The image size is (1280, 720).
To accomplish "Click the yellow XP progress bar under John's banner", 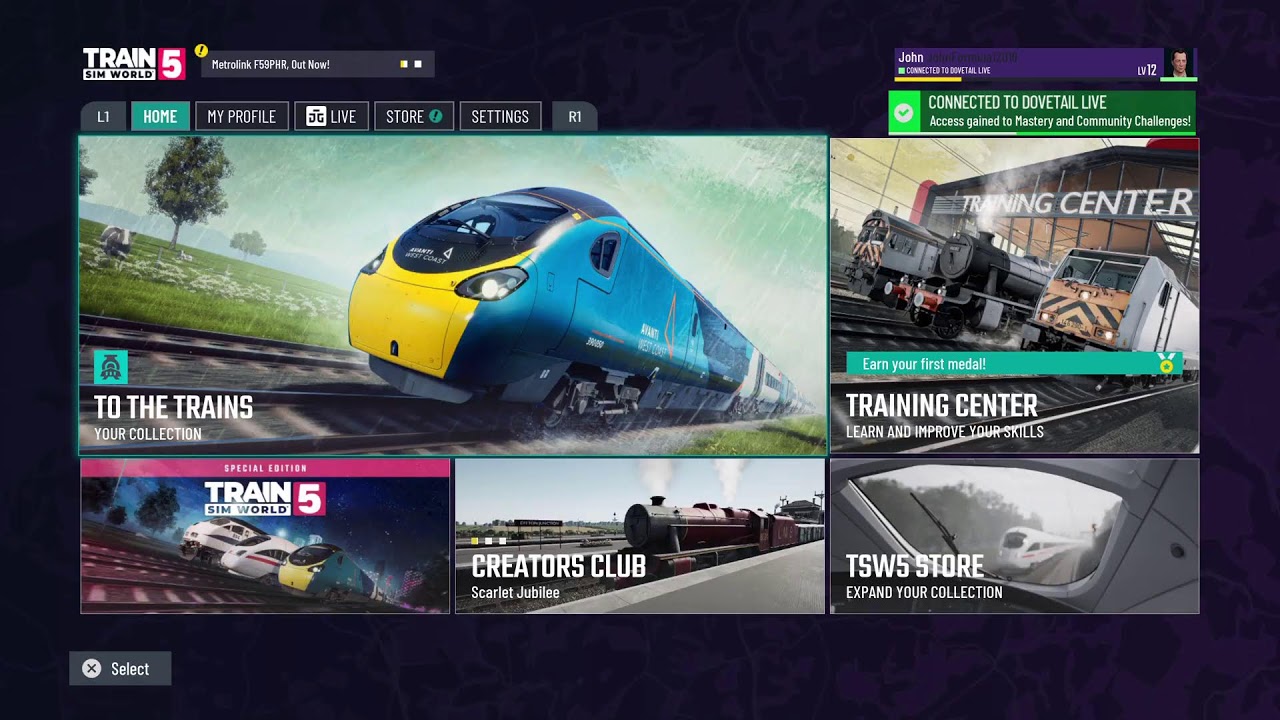I will coord(930,79).
